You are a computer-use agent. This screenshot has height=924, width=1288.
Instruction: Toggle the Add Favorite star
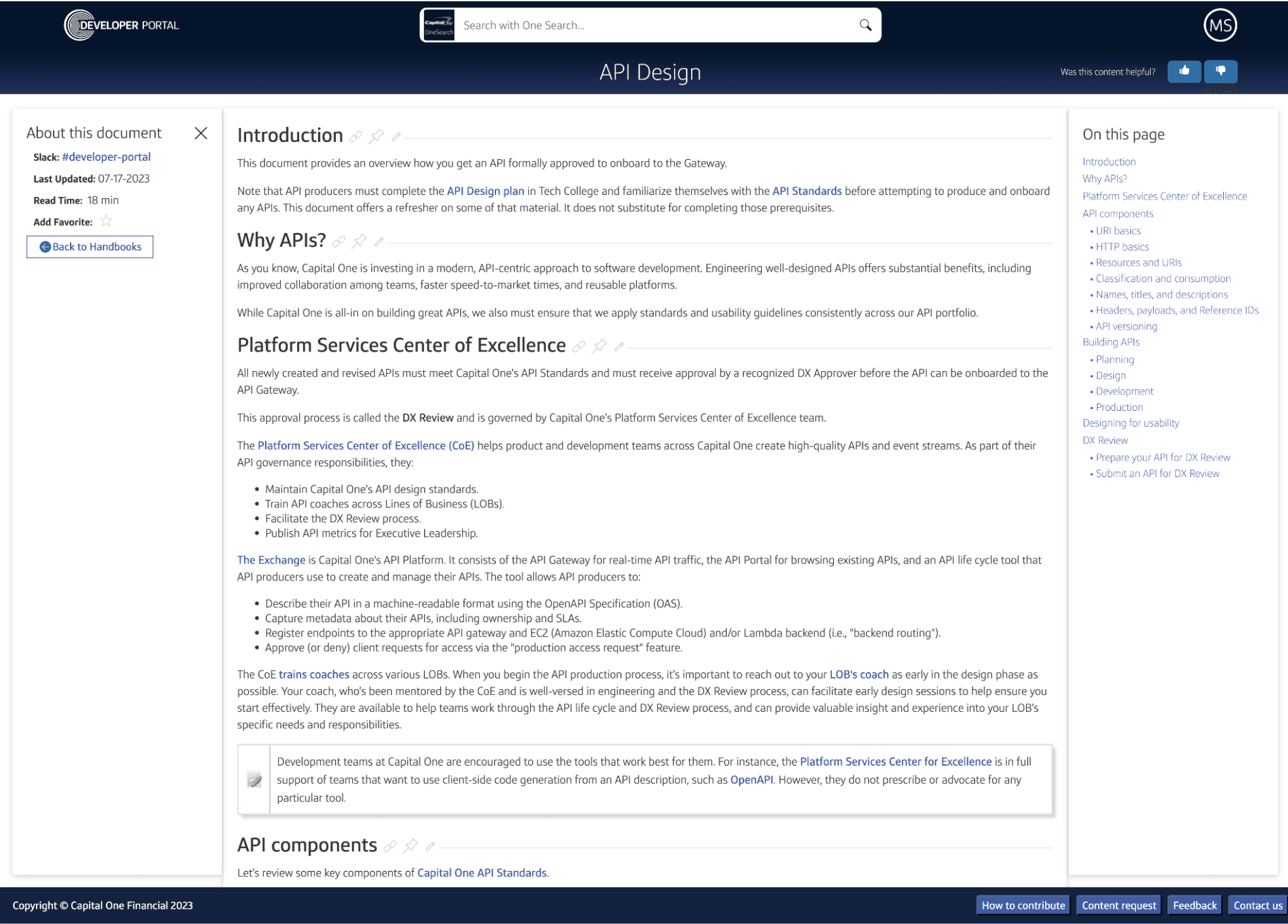(106, 221)
